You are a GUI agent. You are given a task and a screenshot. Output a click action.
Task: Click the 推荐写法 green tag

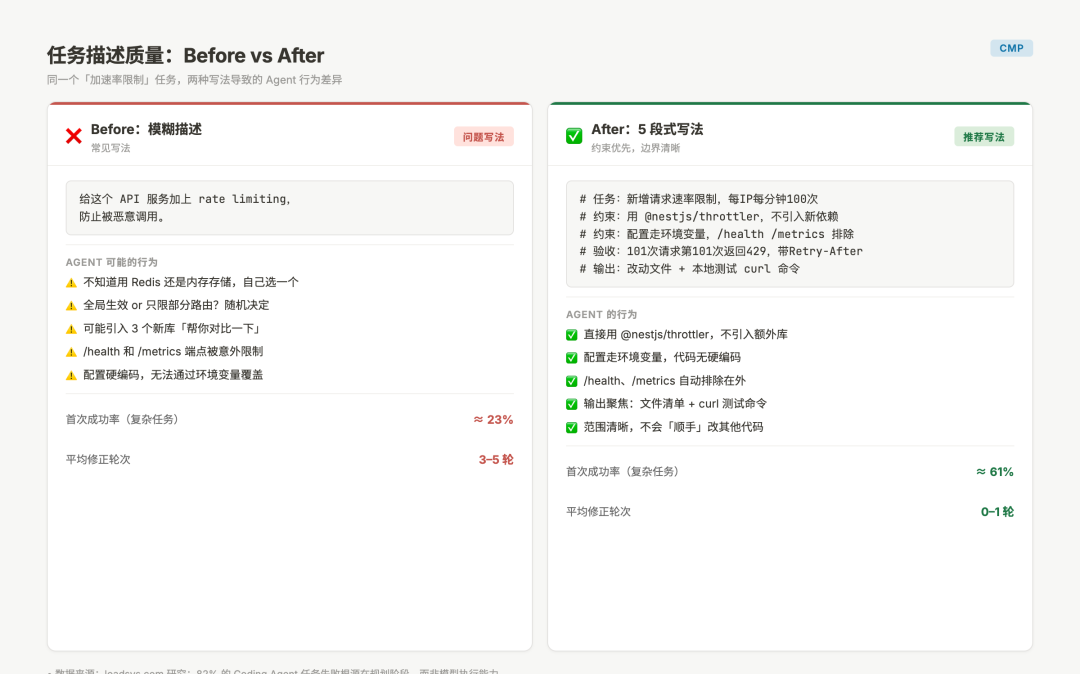[x=984, y=137]
